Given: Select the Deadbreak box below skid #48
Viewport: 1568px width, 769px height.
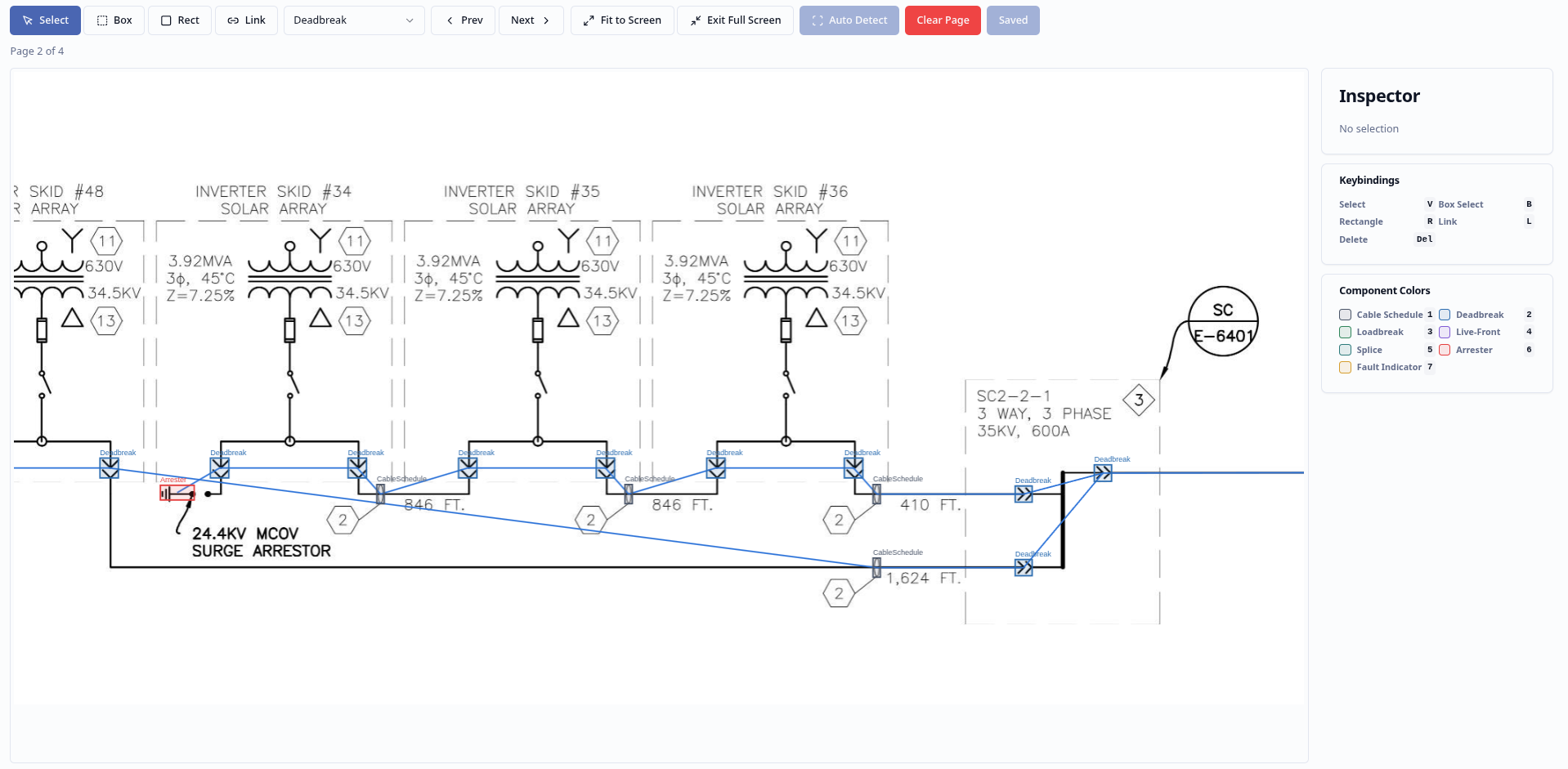Looking at the screenshot, I should pos(110,467).
